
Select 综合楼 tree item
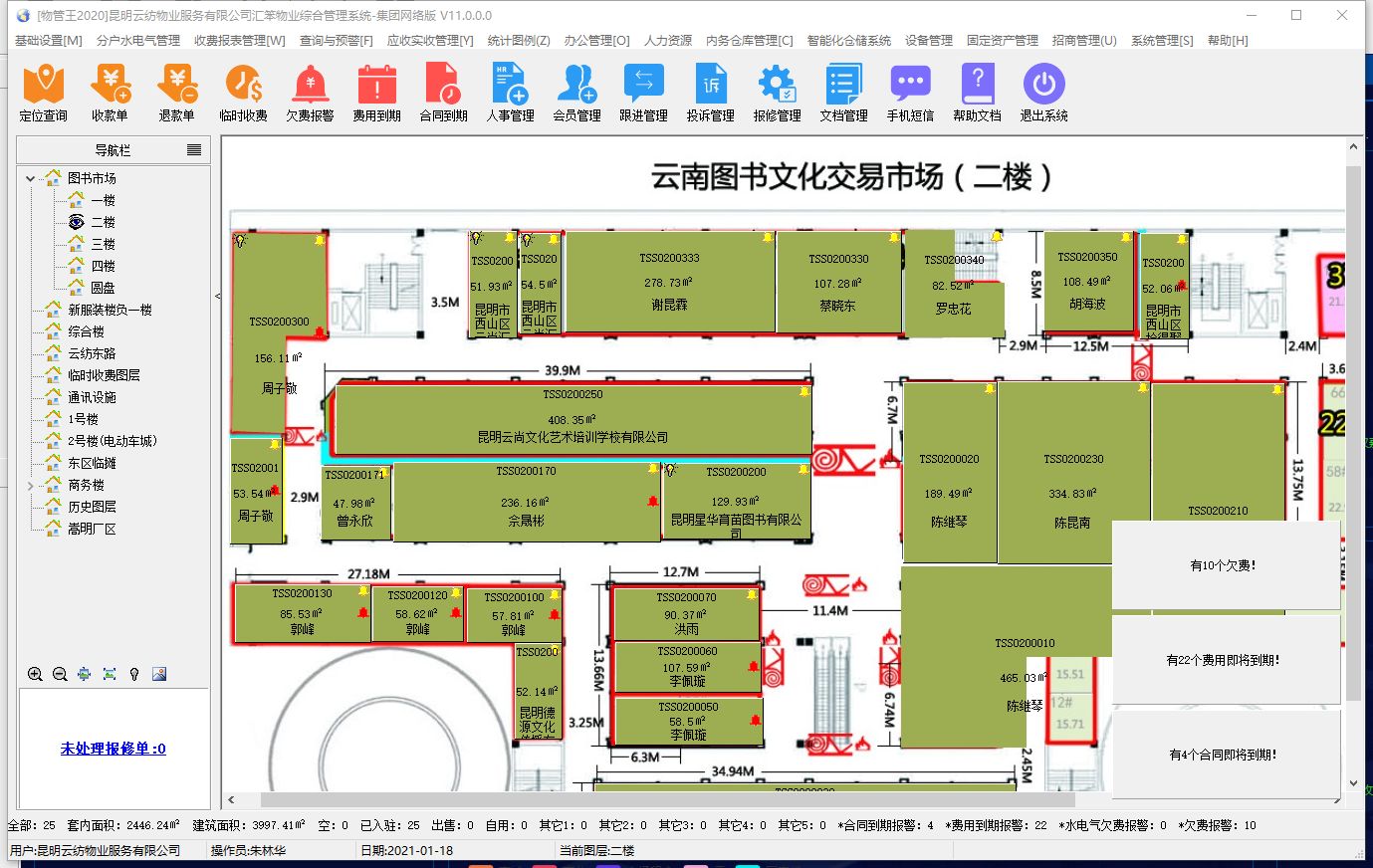(86, 331)
